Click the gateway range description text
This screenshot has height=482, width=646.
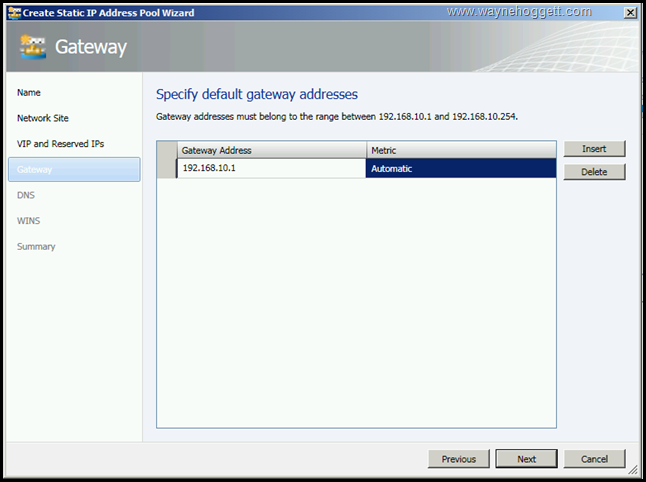click(337, 117)
